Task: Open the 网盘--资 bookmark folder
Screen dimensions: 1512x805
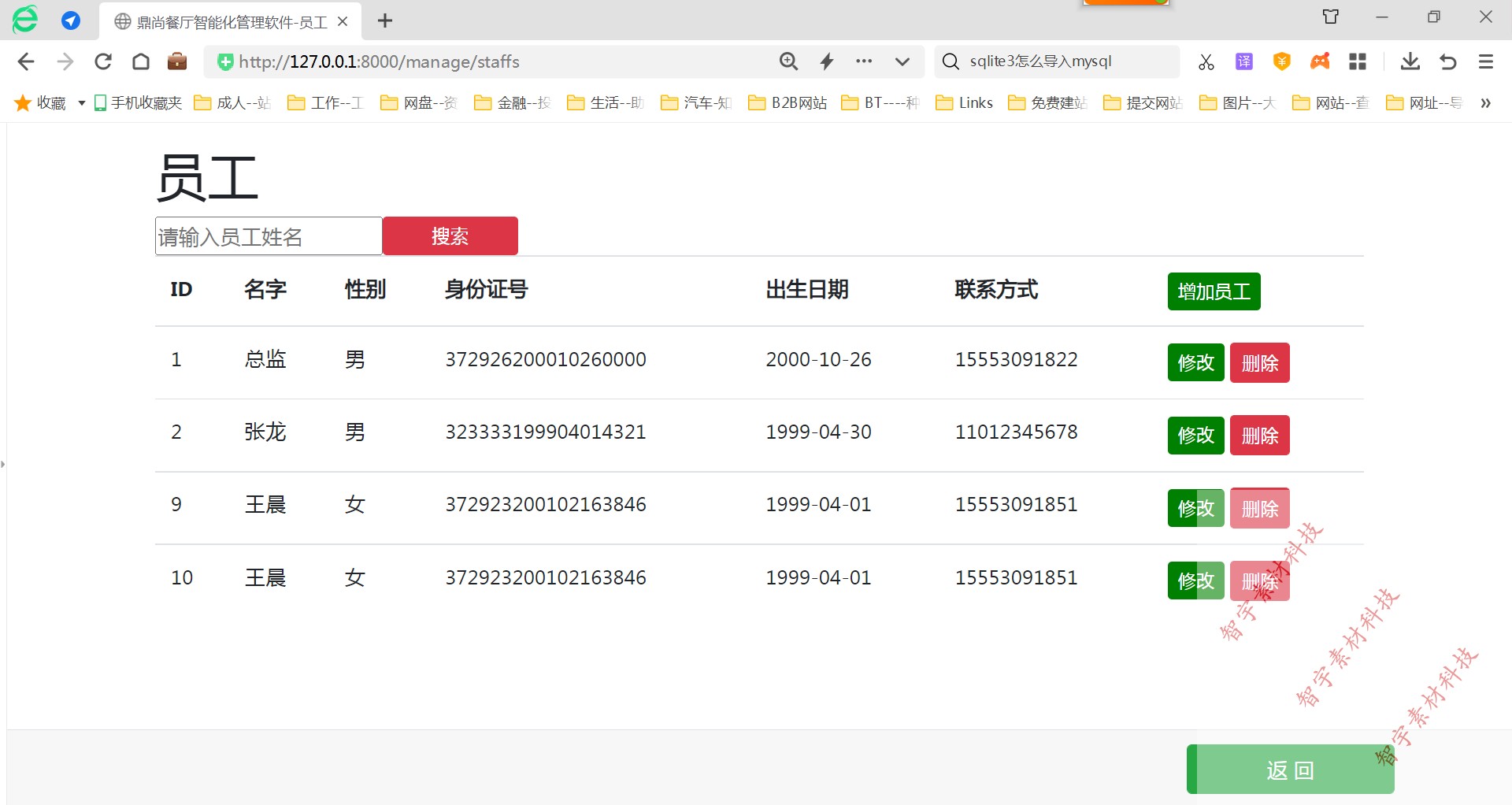Action: point(419,102)
